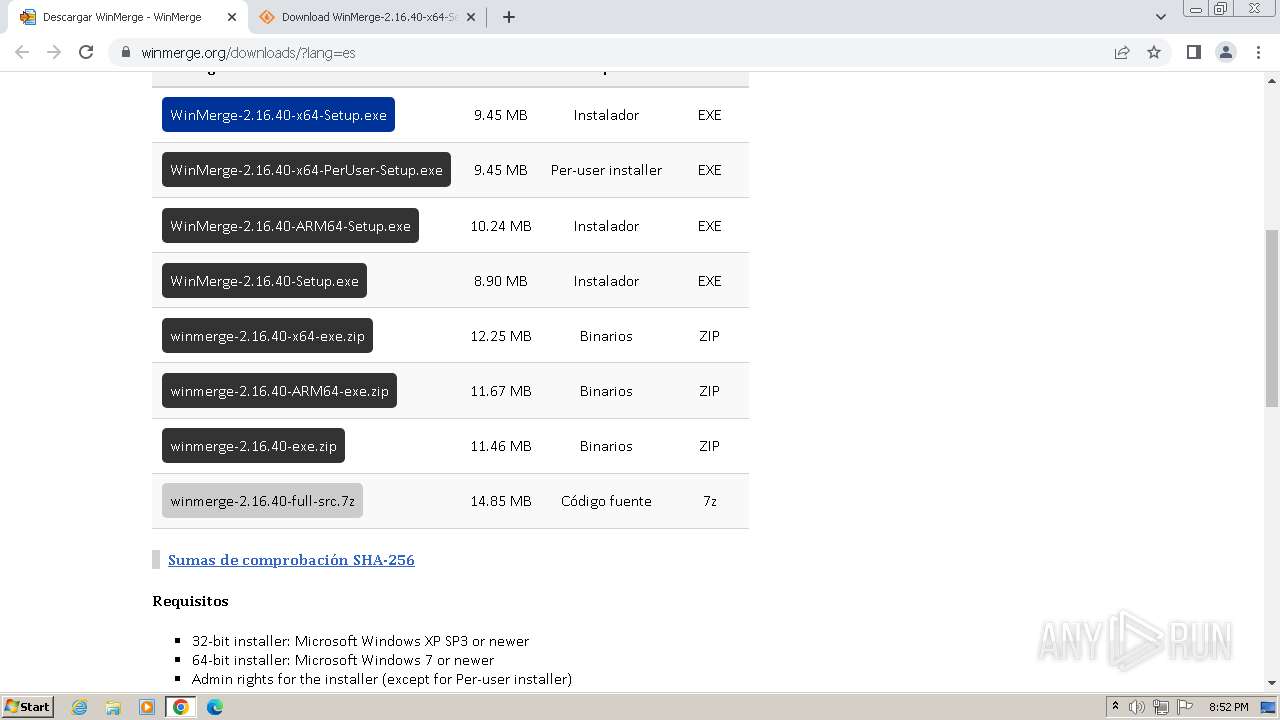This screenshot has height=720, width=1280.
Task: Open the Action Center flag icon
Action: [x=1185, y=707]
